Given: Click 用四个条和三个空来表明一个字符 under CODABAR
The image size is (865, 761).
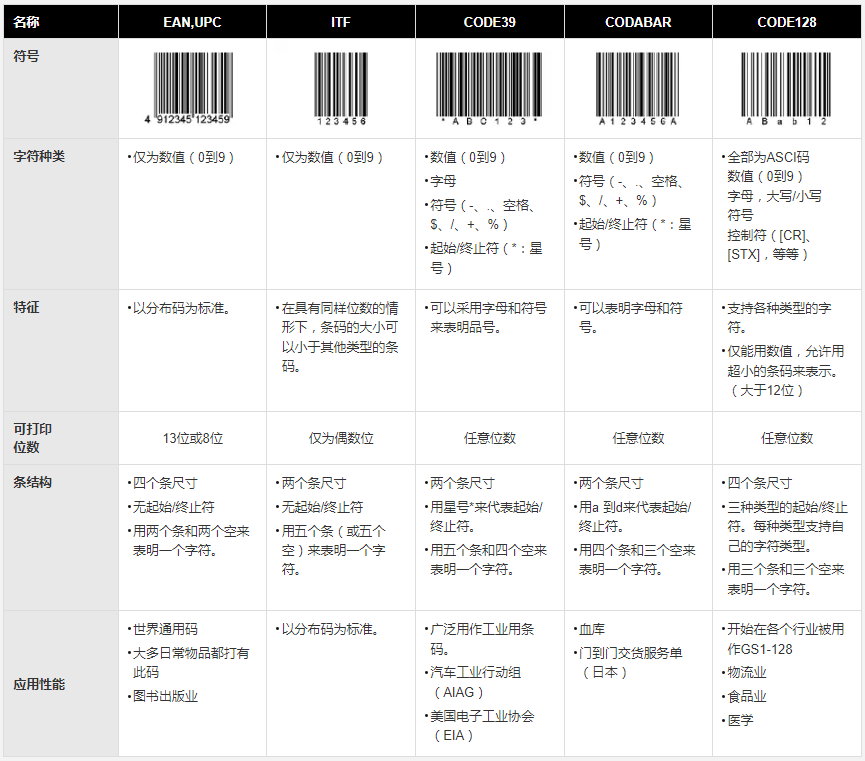Looking at the screenshot, I should [635, 560].
